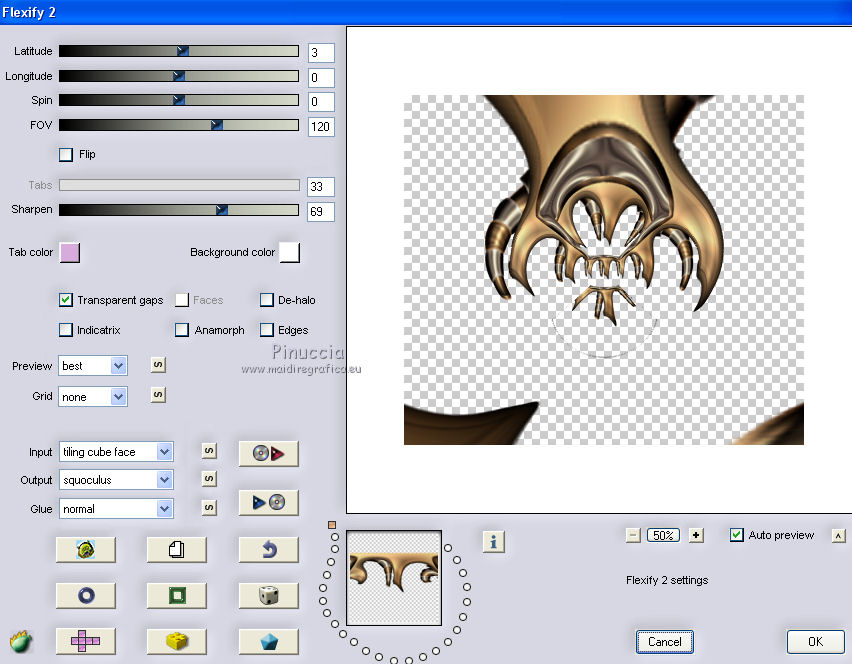Uncheck Transparent gaps option
This screenshot has width=852, height=664.
pos(66,300)
